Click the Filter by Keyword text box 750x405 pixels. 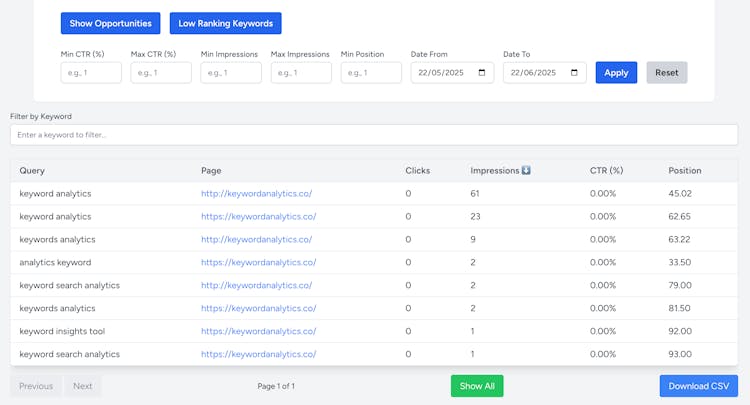point(374,135)
